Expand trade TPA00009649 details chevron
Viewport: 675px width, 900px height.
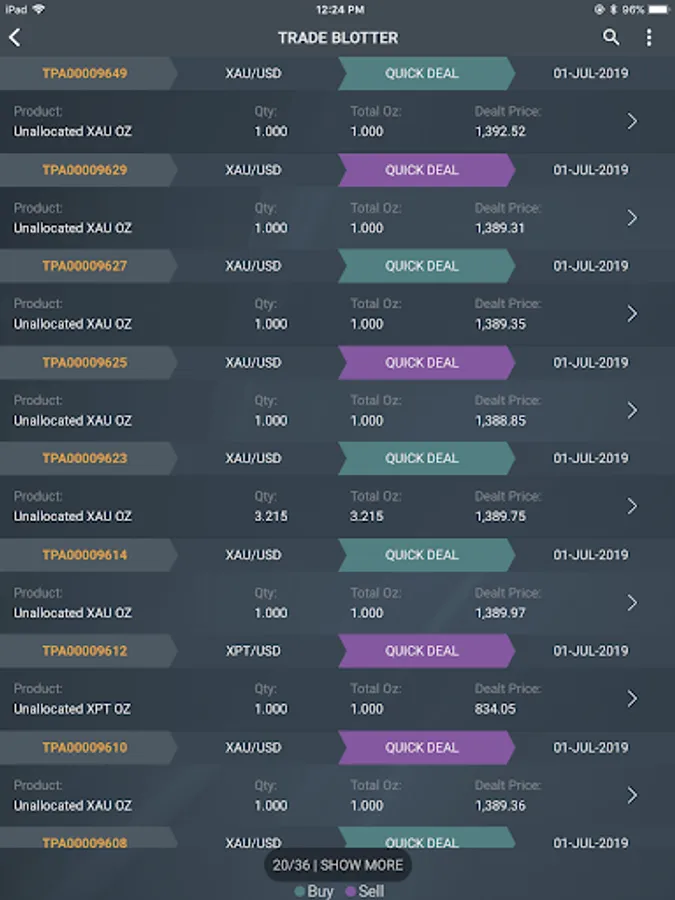coord(632,121)
